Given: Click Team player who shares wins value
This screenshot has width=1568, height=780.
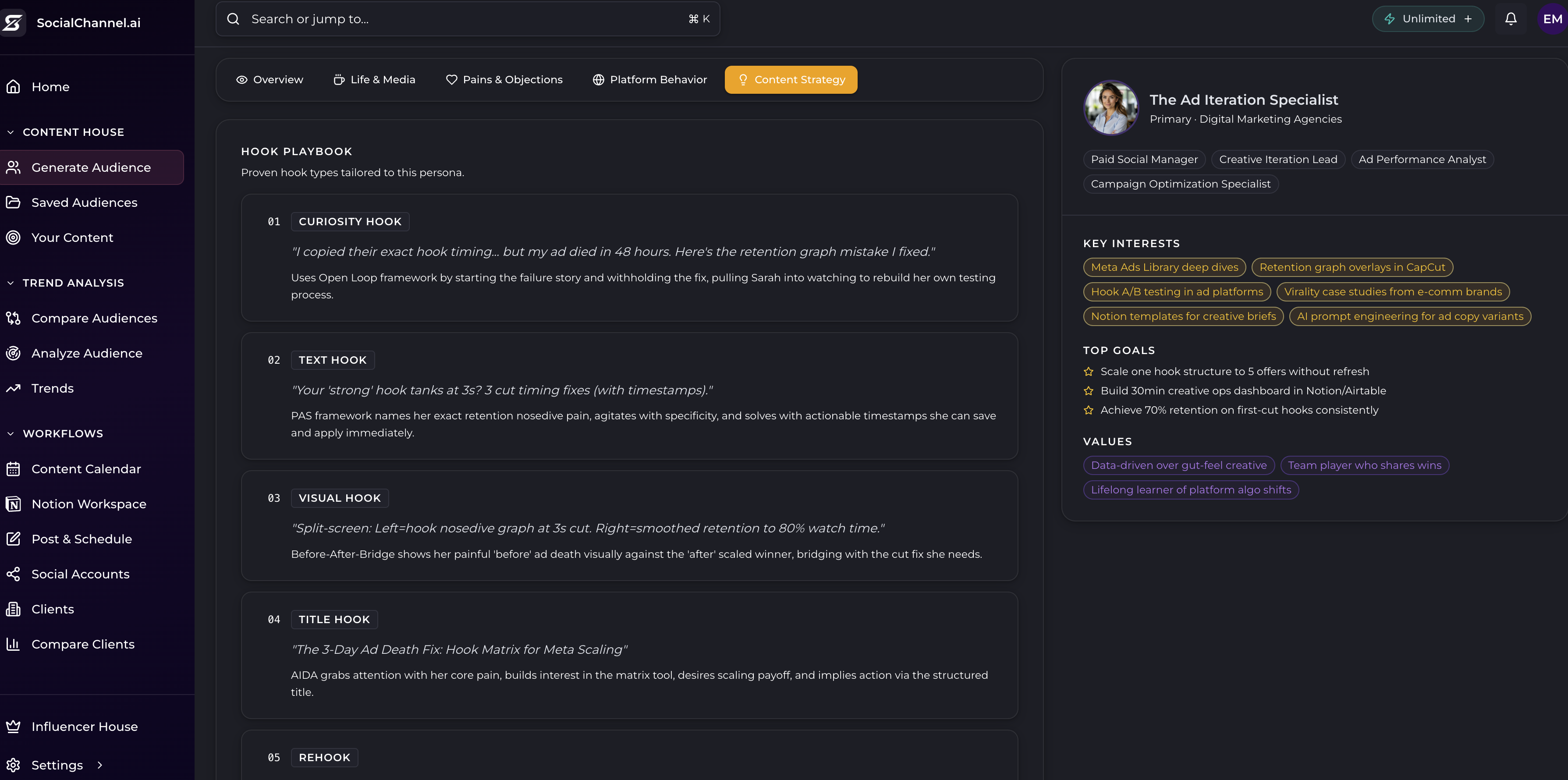Looking at the screenshot, I should point(1365,465).
